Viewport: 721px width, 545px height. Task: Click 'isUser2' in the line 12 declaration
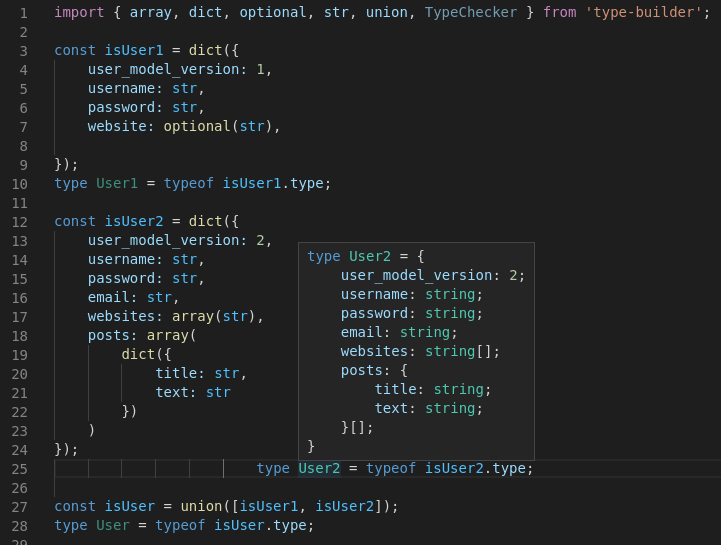[134, 221]
